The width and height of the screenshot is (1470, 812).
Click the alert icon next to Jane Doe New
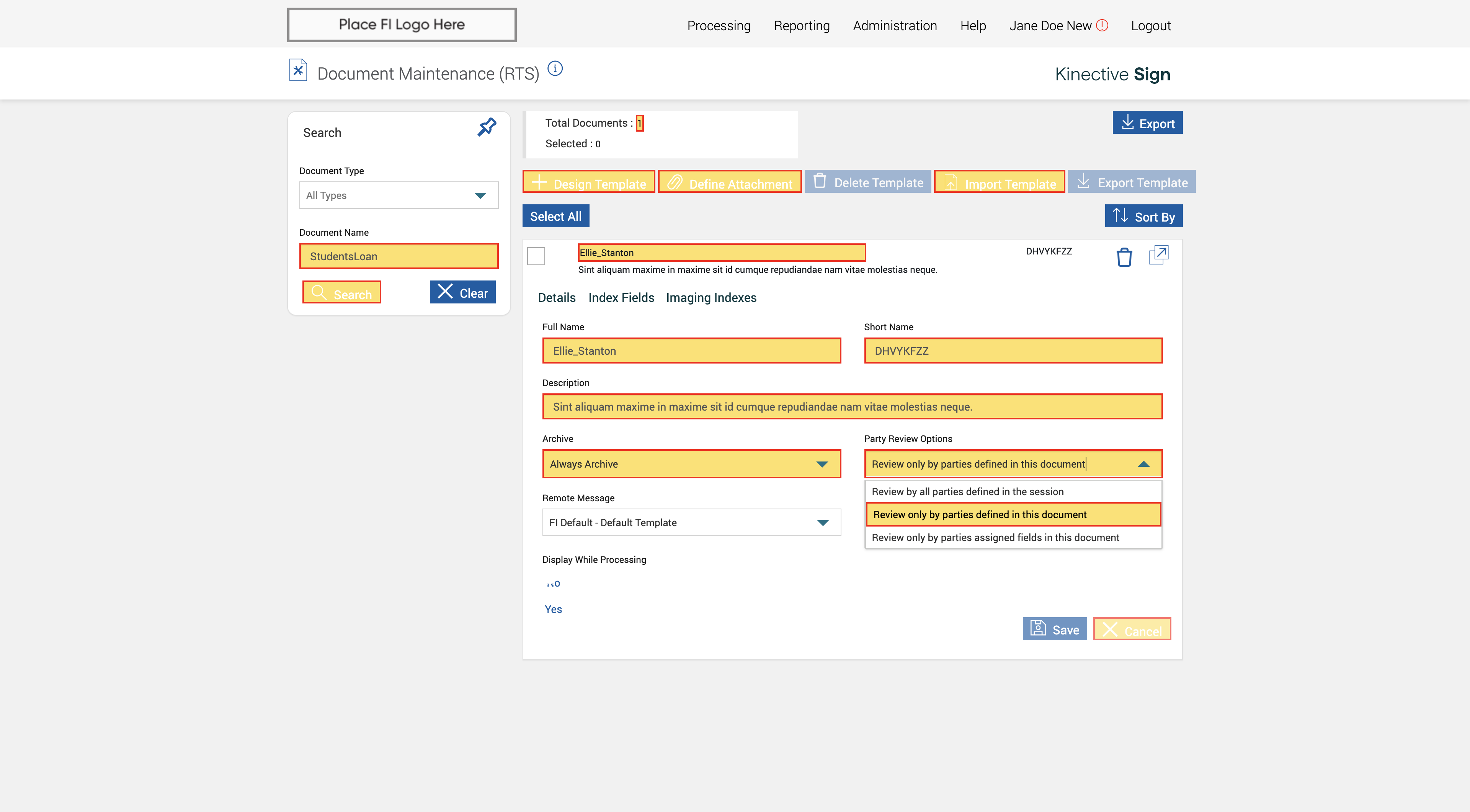[1102, 26]
